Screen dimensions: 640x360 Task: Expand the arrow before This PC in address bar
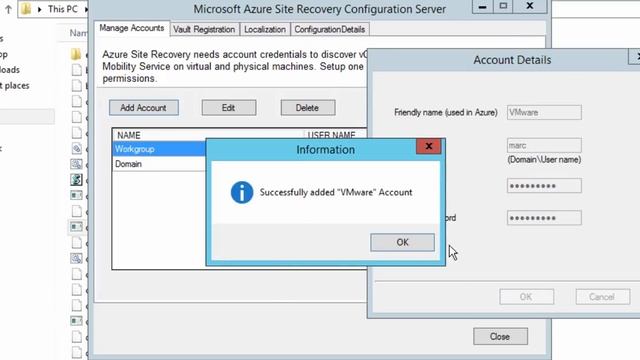[40, 9]
